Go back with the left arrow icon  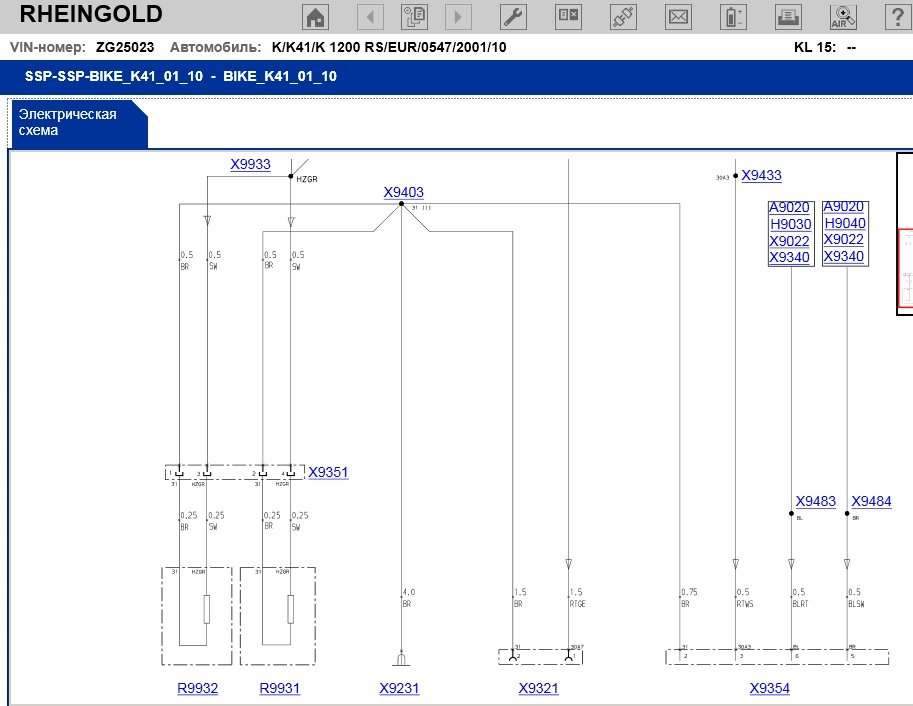(370, 16)
